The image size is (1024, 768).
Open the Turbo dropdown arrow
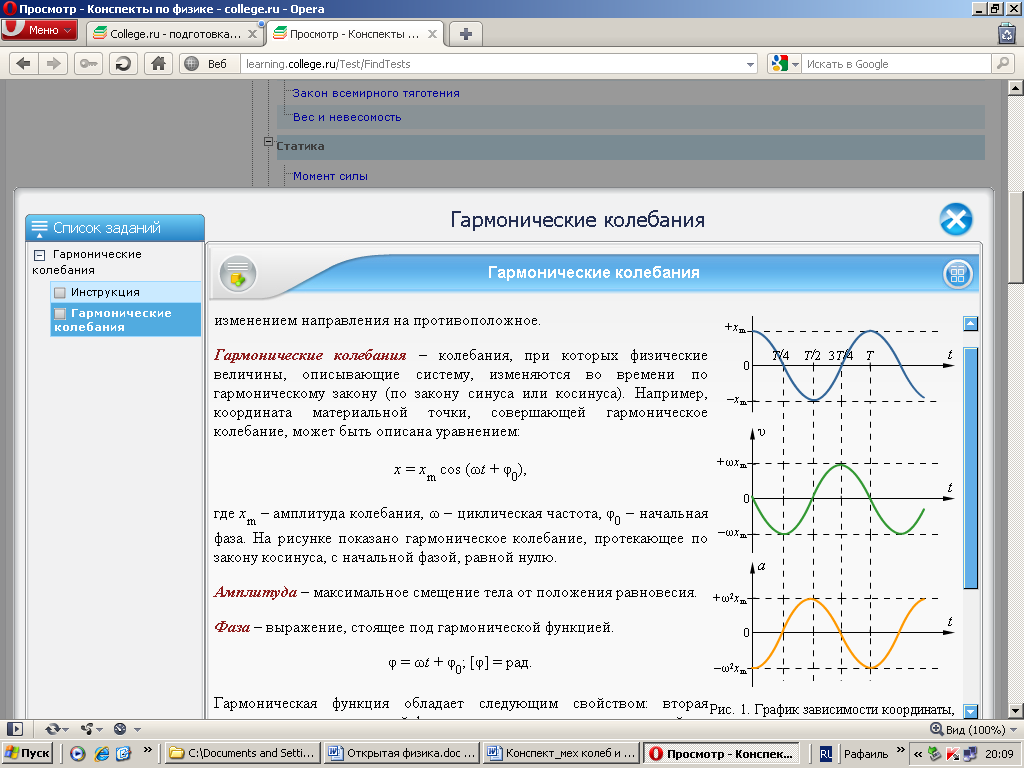(x=137, y=729)
